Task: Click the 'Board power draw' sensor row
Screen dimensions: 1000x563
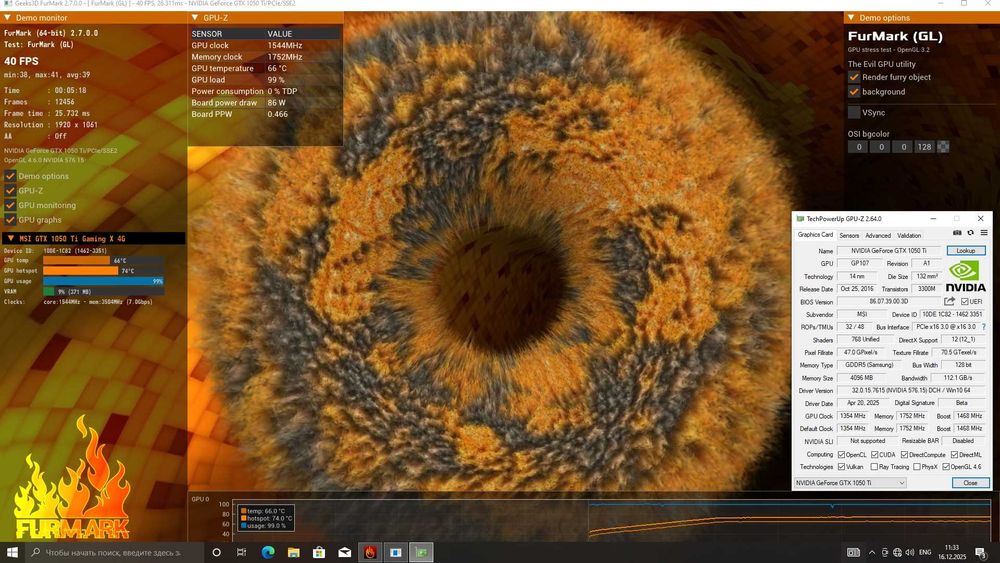Action: point(265,103)
